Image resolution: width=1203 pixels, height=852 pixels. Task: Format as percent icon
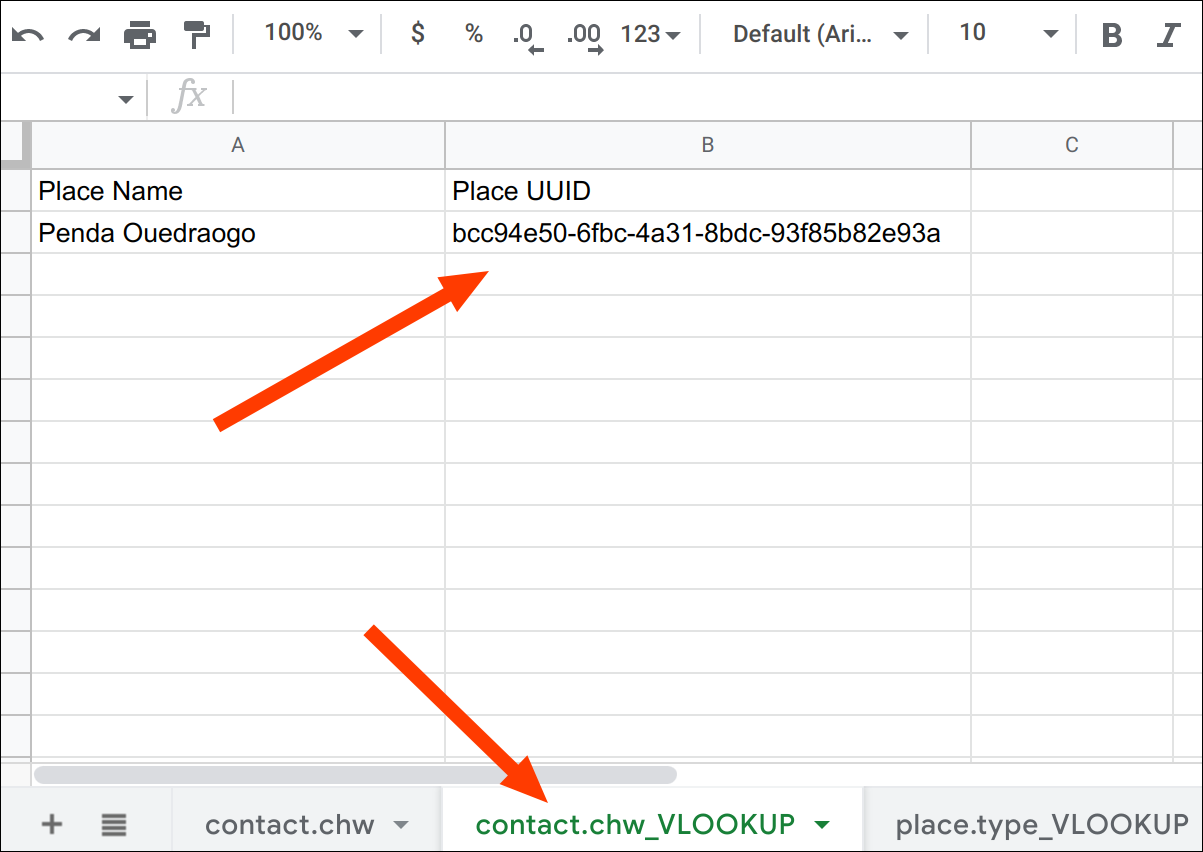(x=474, y=34)
